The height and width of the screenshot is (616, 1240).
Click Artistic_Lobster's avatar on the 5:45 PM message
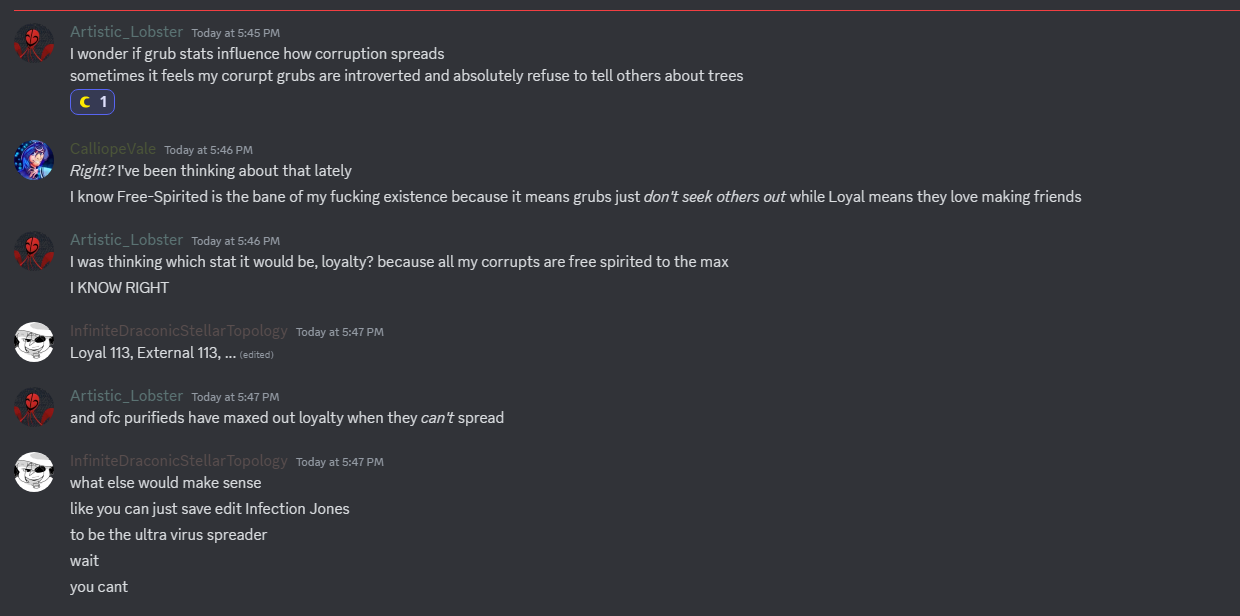[34, 43]
